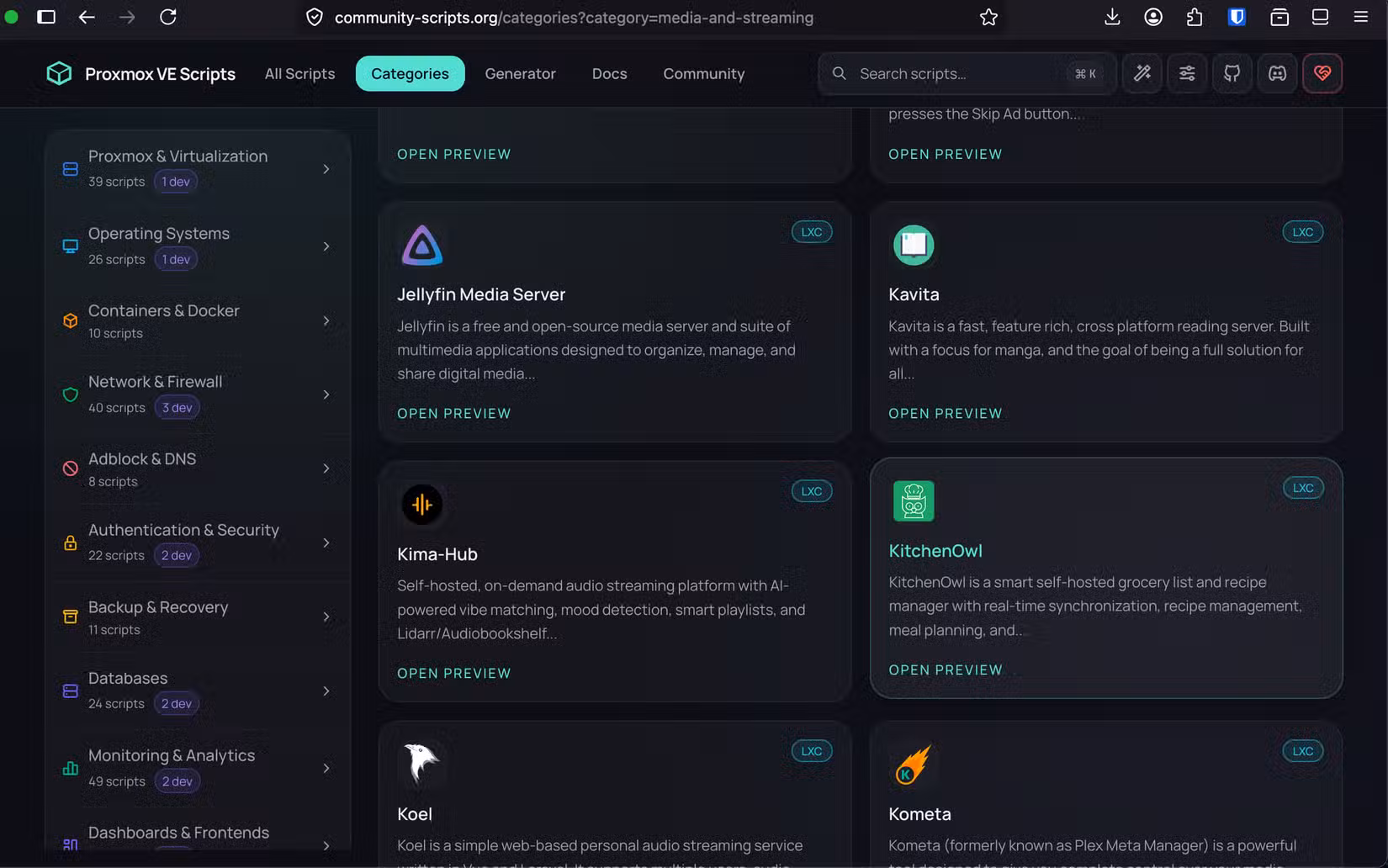
Task: Open the Discord server icon
Action: click(x=1277, y=73)
